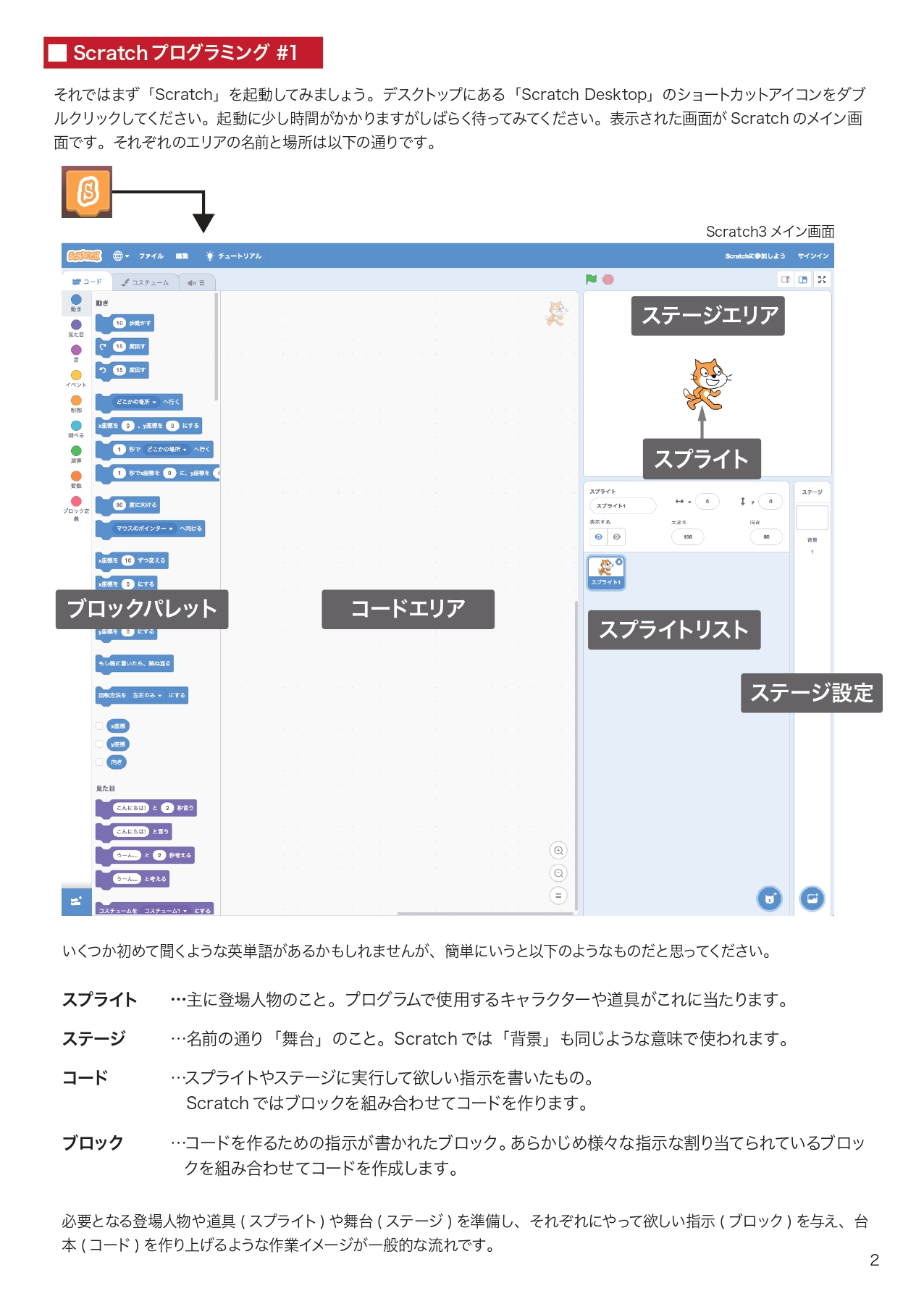The image size is (924, 1296).
Task: Switch to the 音 tab
Action: (x=196, y=282)
